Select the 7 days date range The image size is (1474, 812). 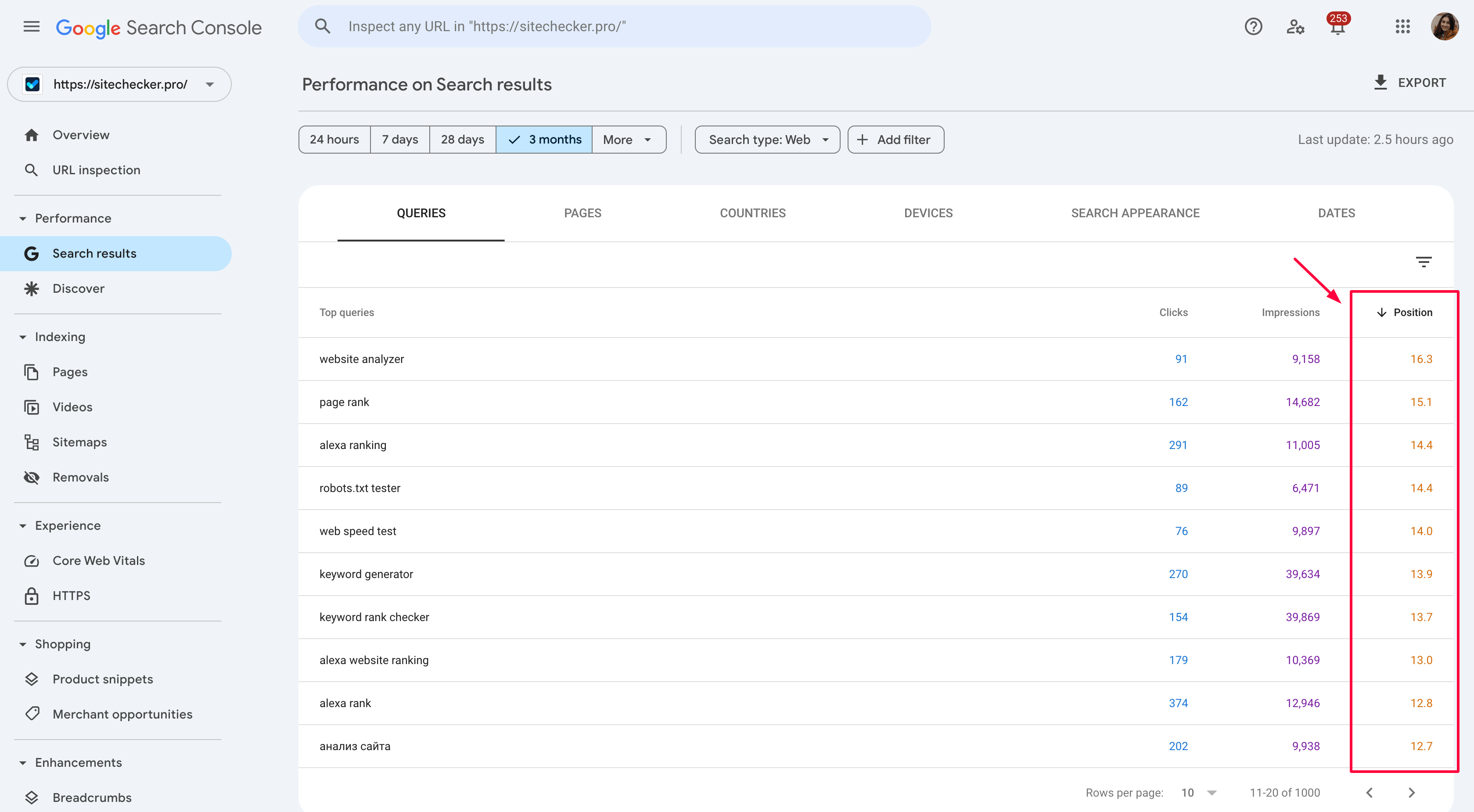399,140
